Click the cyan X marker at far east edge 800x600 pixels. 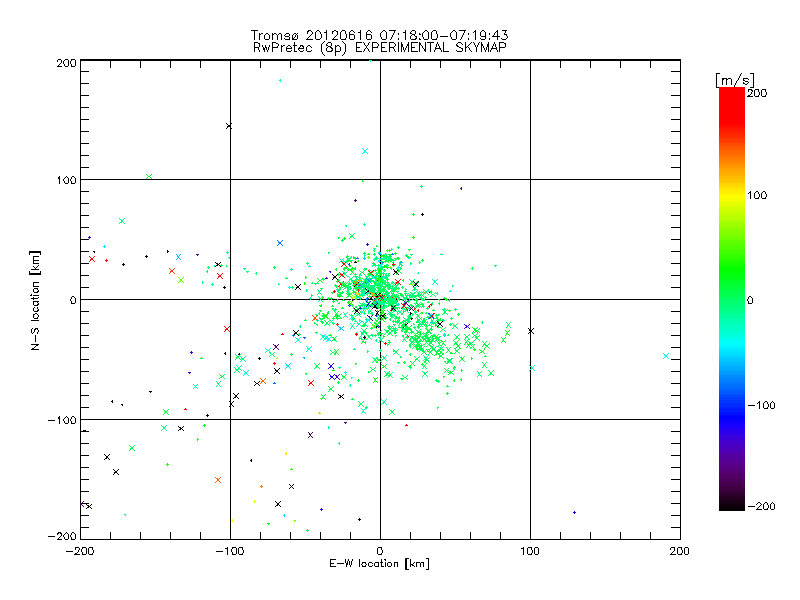click(666, 356)
